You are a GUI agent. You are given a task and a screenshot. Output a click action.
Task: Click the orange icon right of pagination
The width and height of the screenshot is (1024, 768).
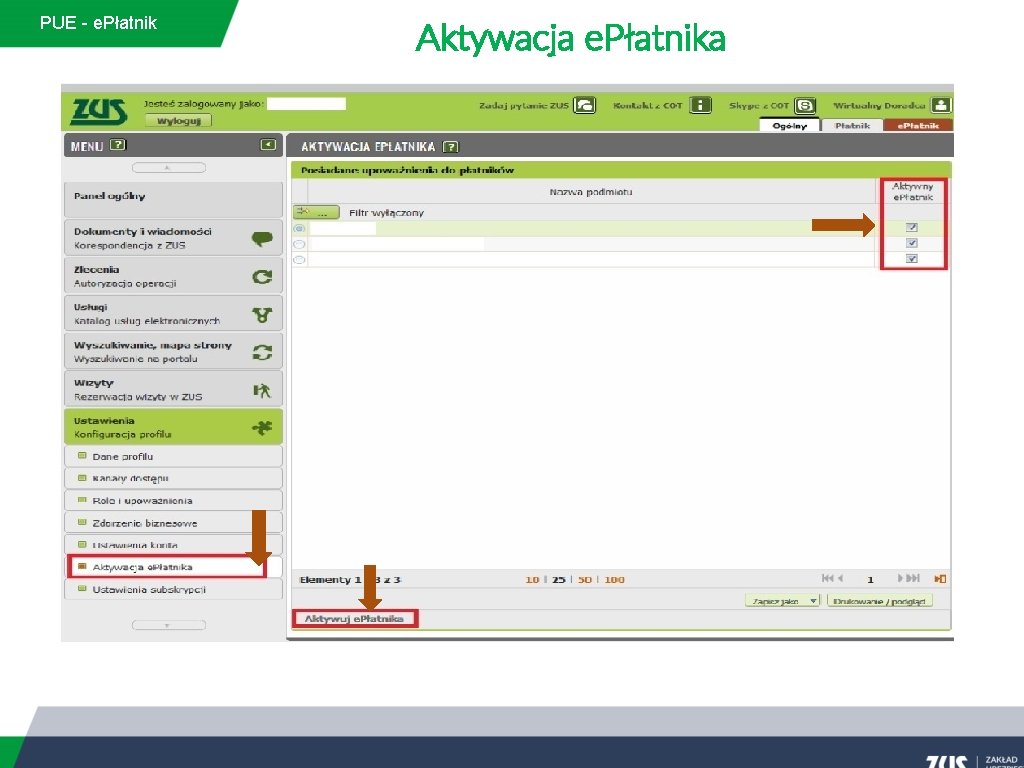click(940, 579)
